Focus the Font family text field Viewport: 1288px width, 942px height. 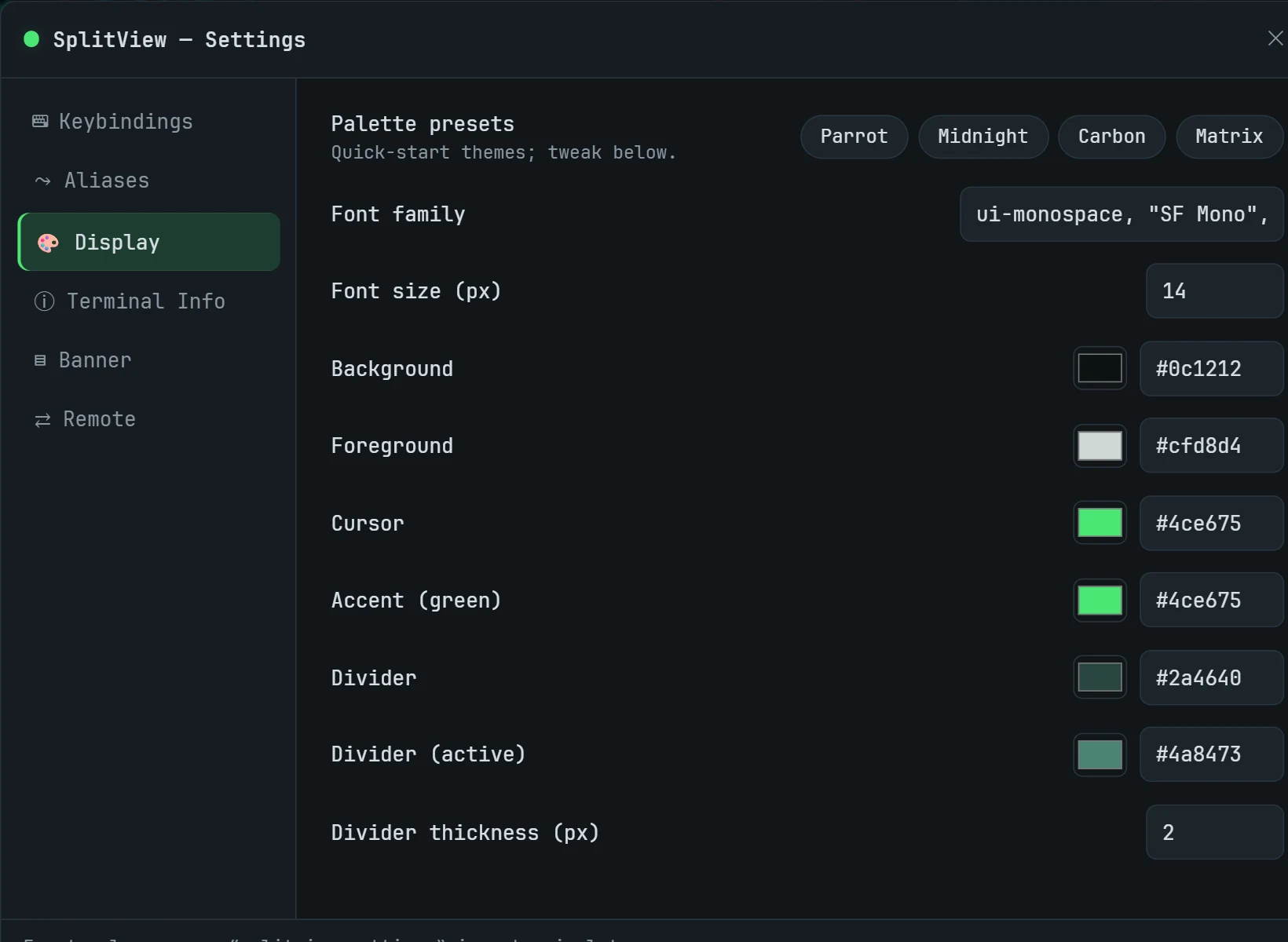pos(1122,214)
